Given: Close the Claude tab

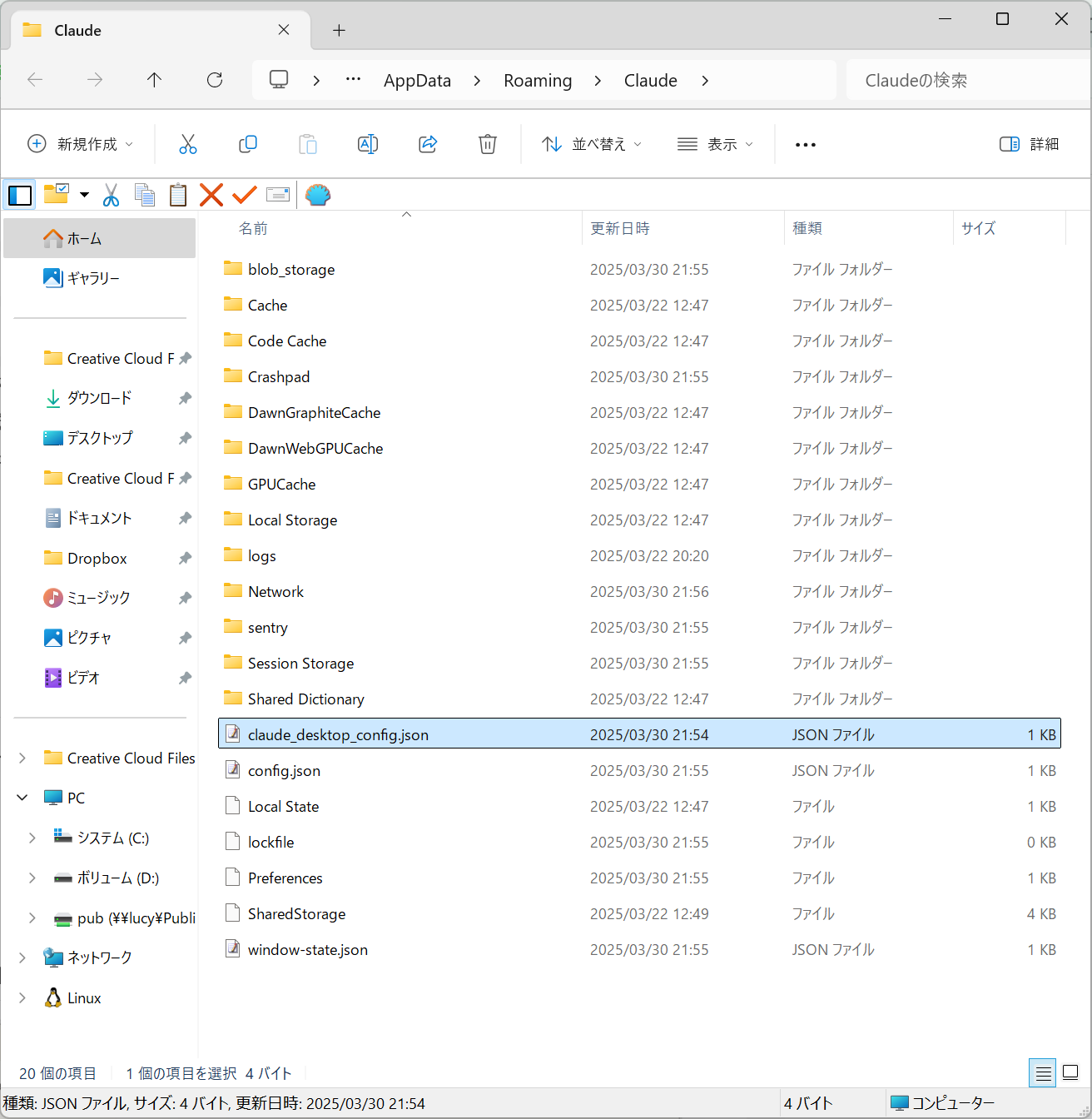Looking at the screenshot, I should tap(284, 30).
